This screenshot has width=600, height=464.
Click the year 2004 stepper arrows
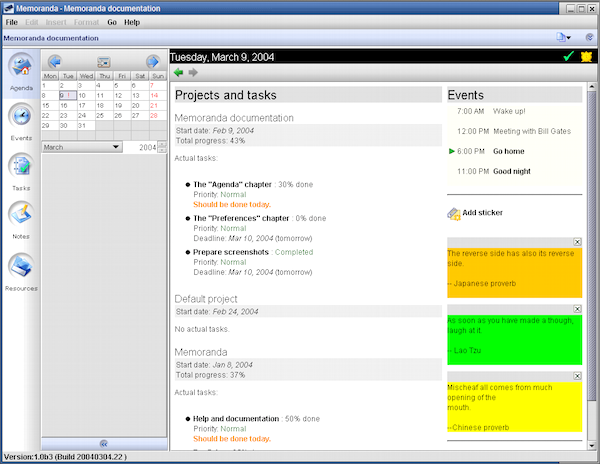[x=162, y=147]
